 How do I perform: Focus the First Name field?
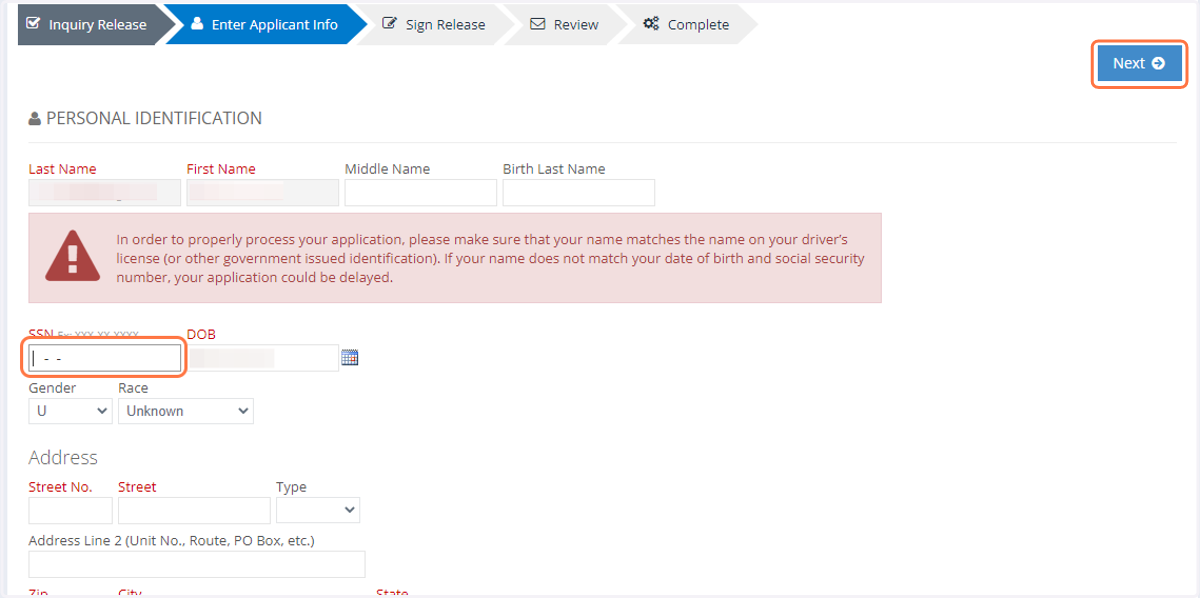pos(263,193)
